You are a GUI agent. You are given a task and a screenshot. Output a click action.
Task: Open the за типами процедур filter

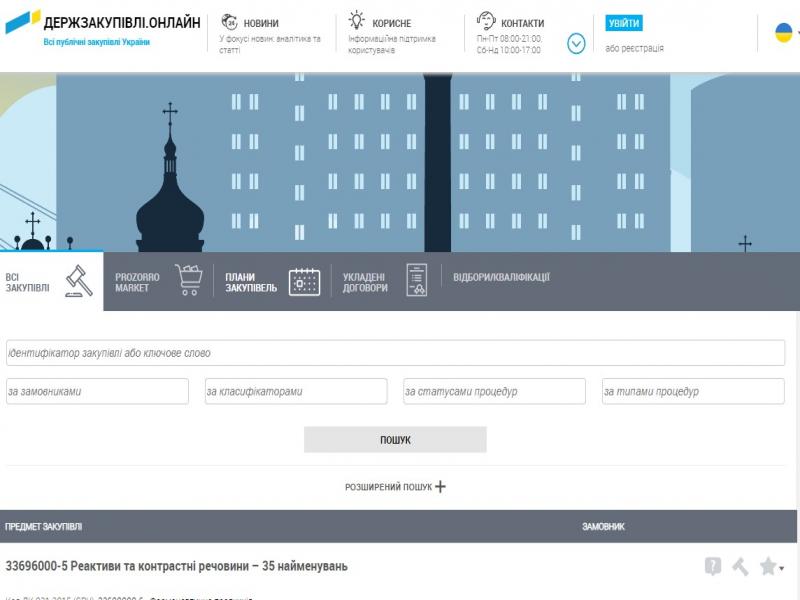[693, 391]
